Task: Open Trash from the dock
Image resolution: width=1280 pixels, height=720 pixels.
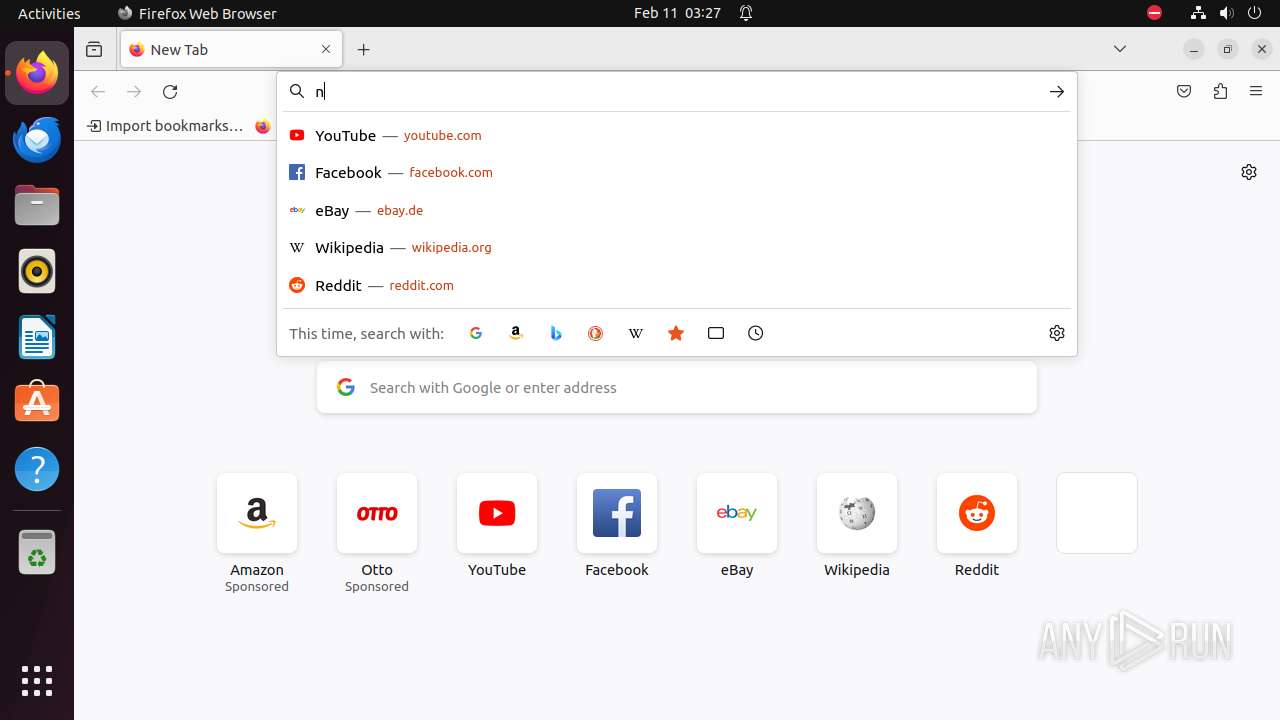Action: pos(37,552)
